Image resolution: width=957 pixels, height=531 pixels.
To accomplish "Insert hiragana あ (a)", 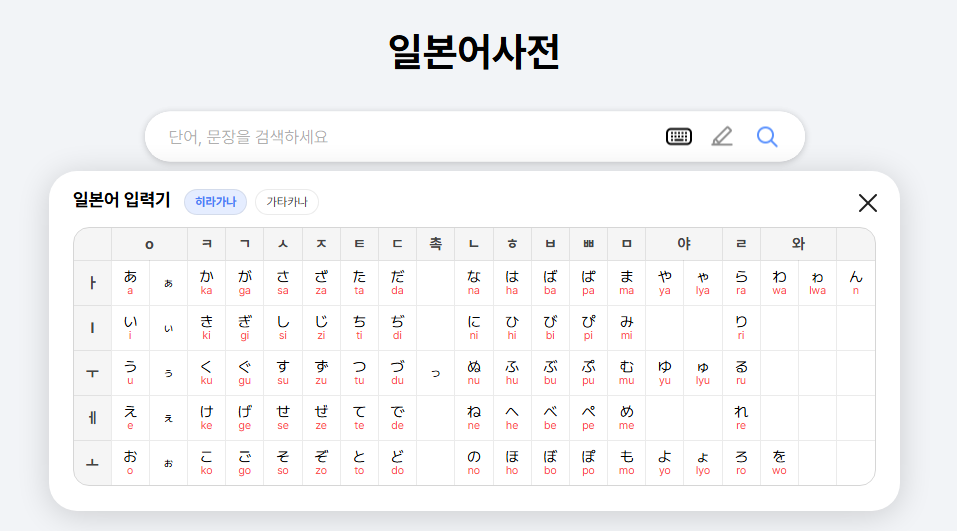I will (x=130, y=283).
